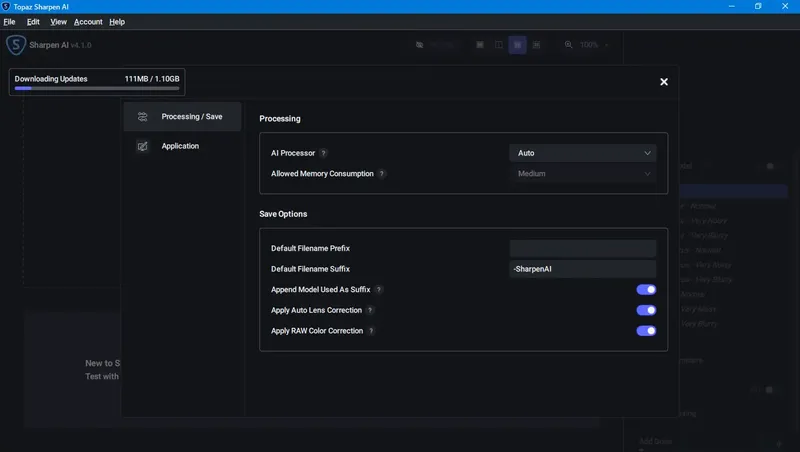Open the AI Processor Auto dropdown
Image resolution: width=800 pixels, height=452 pixels.
tap(583, 153)
